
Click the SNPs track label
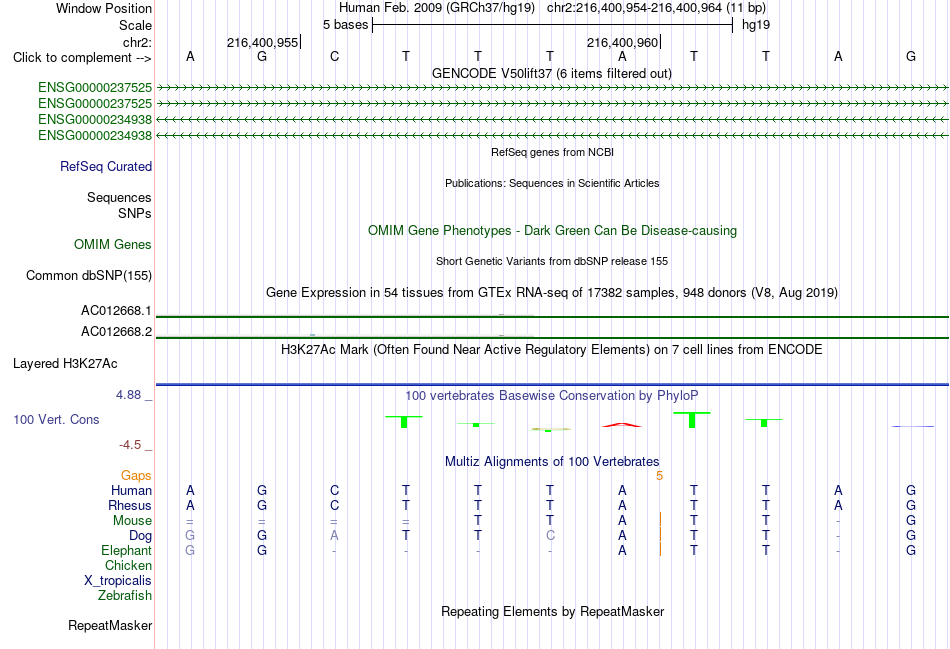[135, 213]
